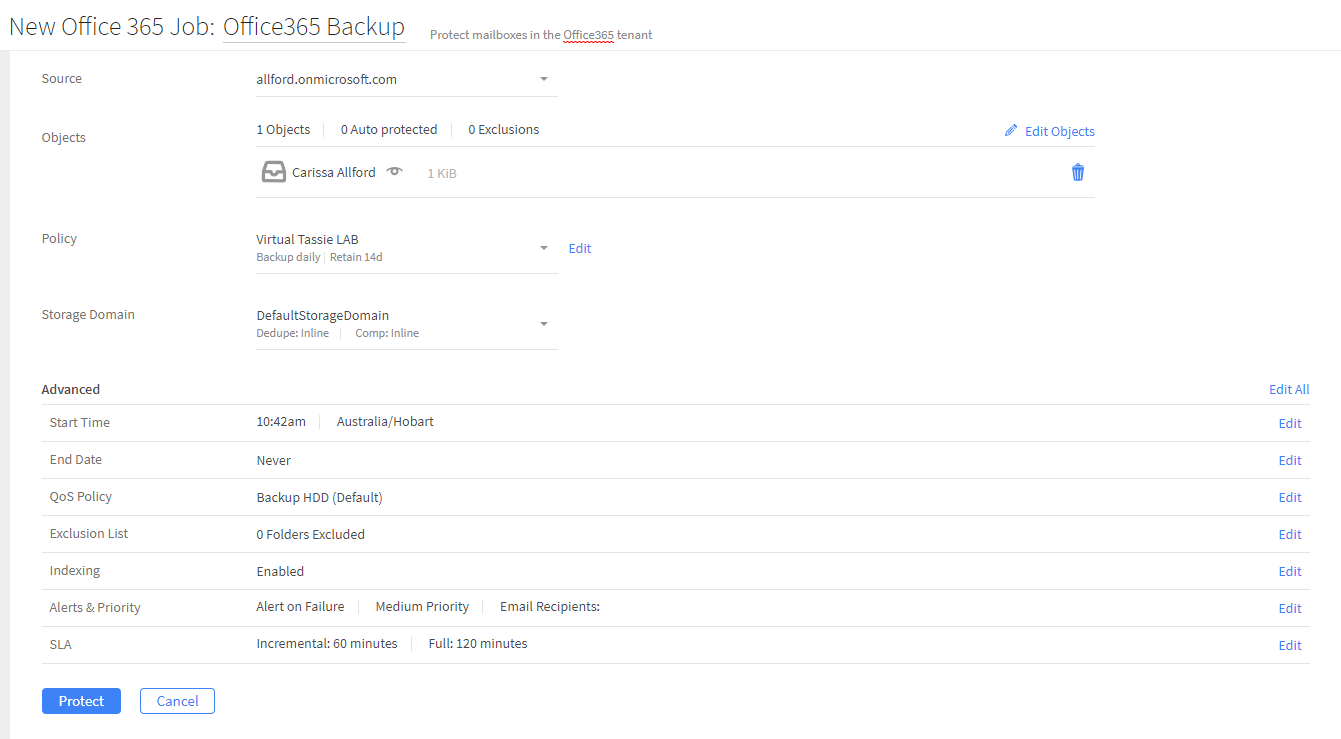The image size is (1341, 739).
Task: Click the DefaultStorageDomain value
Action: pos(322,315)
